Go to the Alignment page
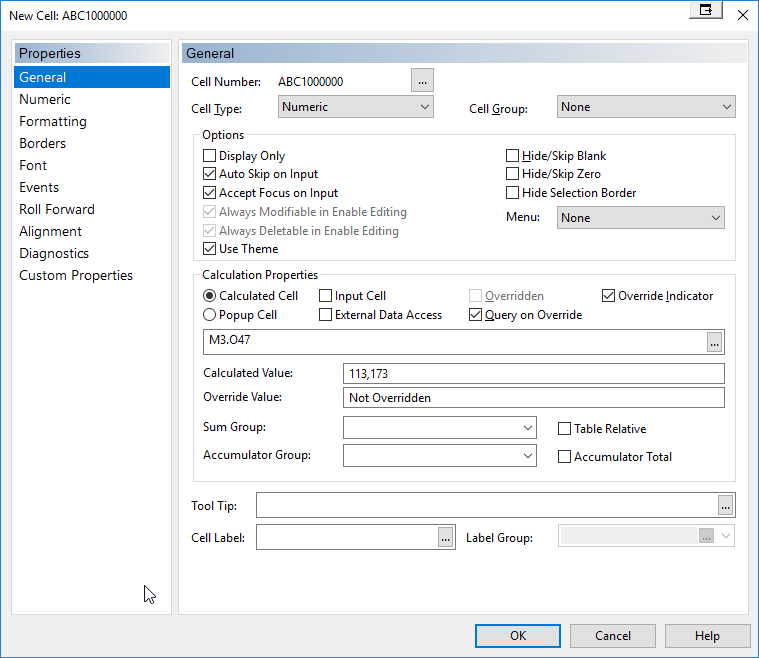This screenshot has height=658, width=759. coord(92,231)
